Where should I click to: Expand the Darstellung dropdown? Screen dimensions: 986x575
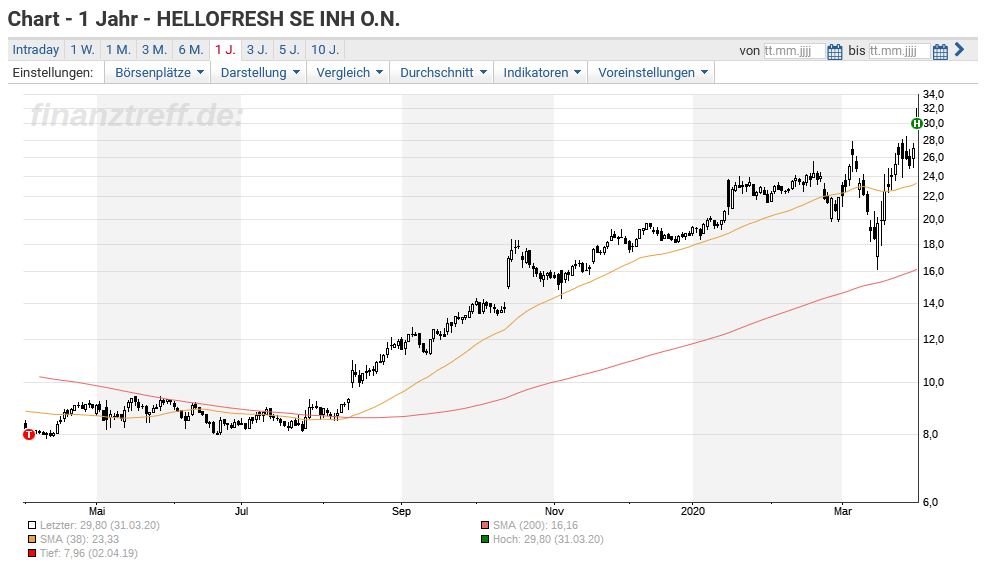(260, 72)
